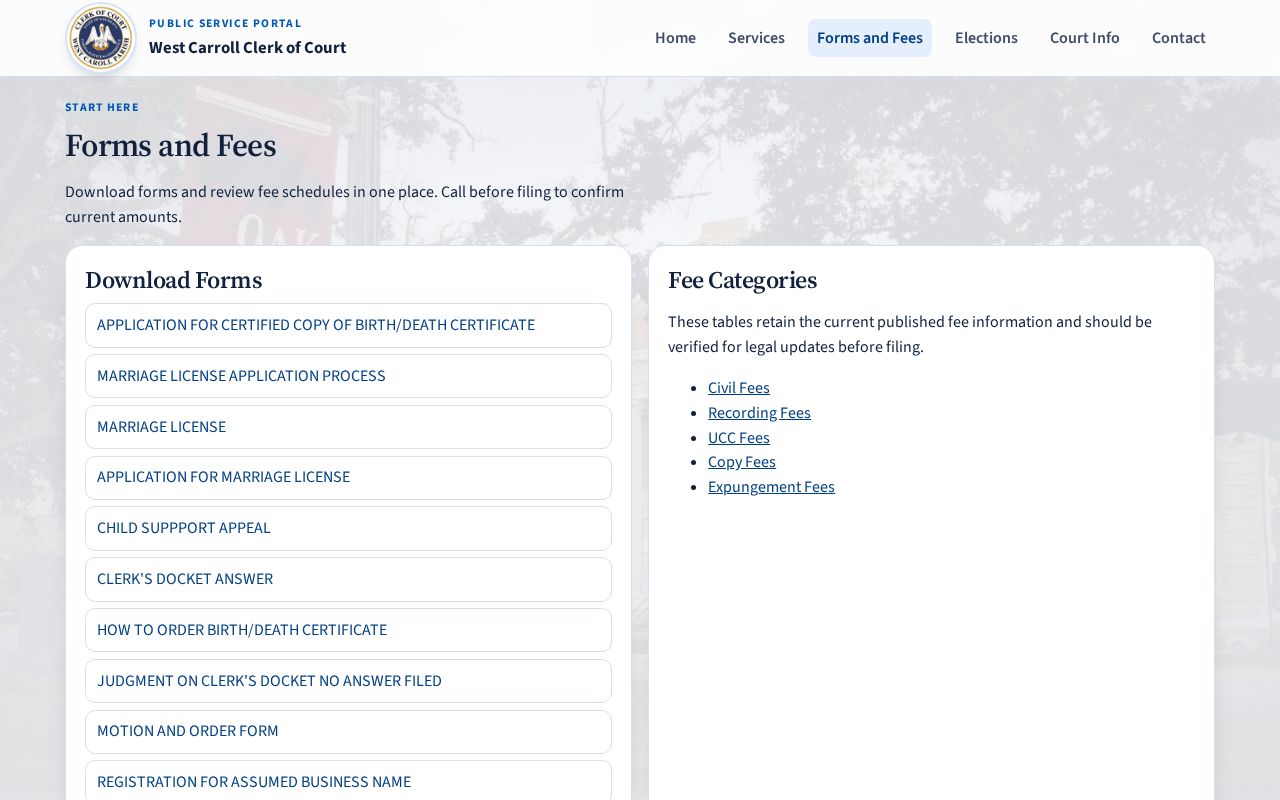Click the Public Service Portal label

(x=225, y=23)
